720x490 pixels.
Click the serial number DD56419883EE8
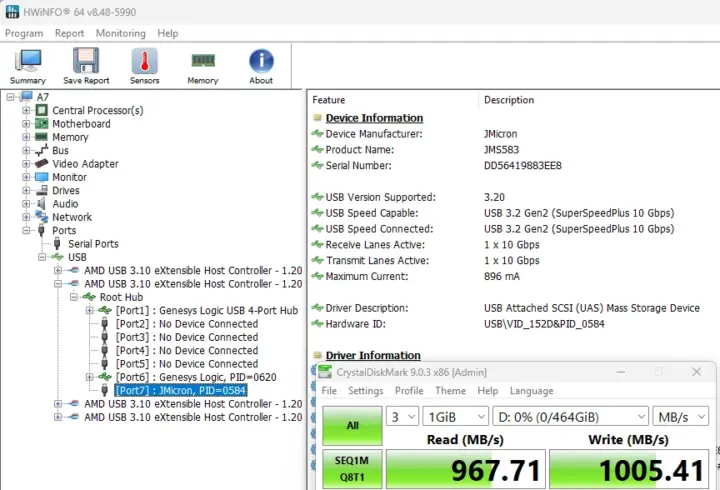point(523,165)
